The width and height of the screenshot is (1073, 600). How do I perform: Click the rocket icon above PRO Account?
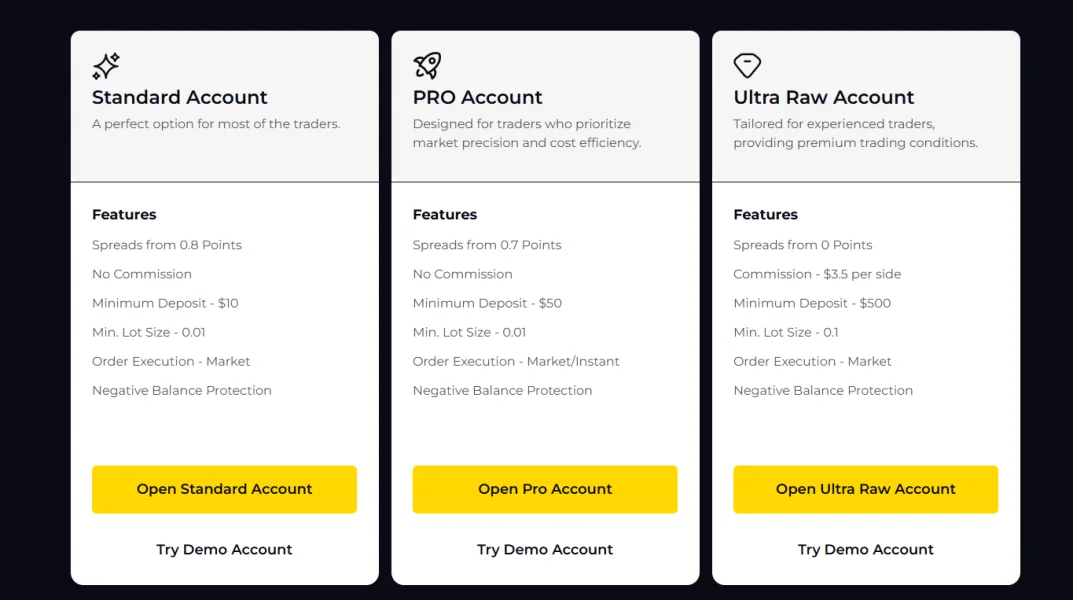pos(427,66)
